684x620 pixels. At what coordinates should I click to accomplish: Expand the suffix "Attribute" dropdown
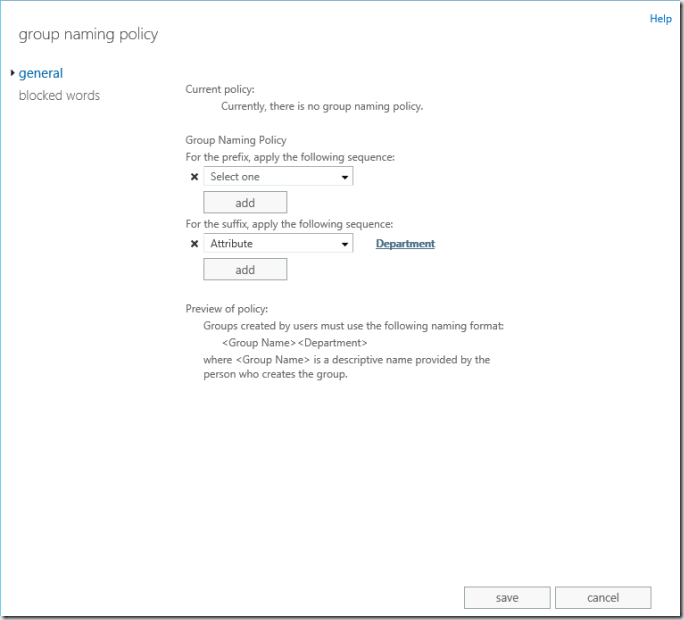click(x=278, y=244)
